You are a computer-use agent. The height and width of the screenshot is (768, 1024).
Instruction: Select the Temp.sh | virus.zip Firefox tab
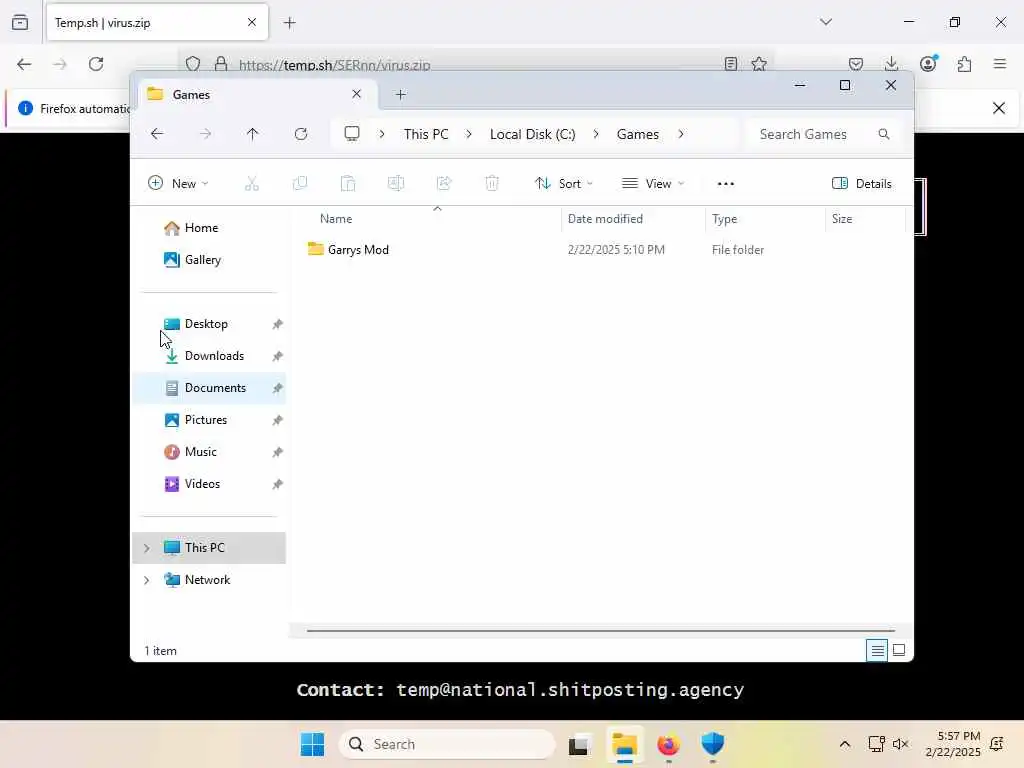157,23
